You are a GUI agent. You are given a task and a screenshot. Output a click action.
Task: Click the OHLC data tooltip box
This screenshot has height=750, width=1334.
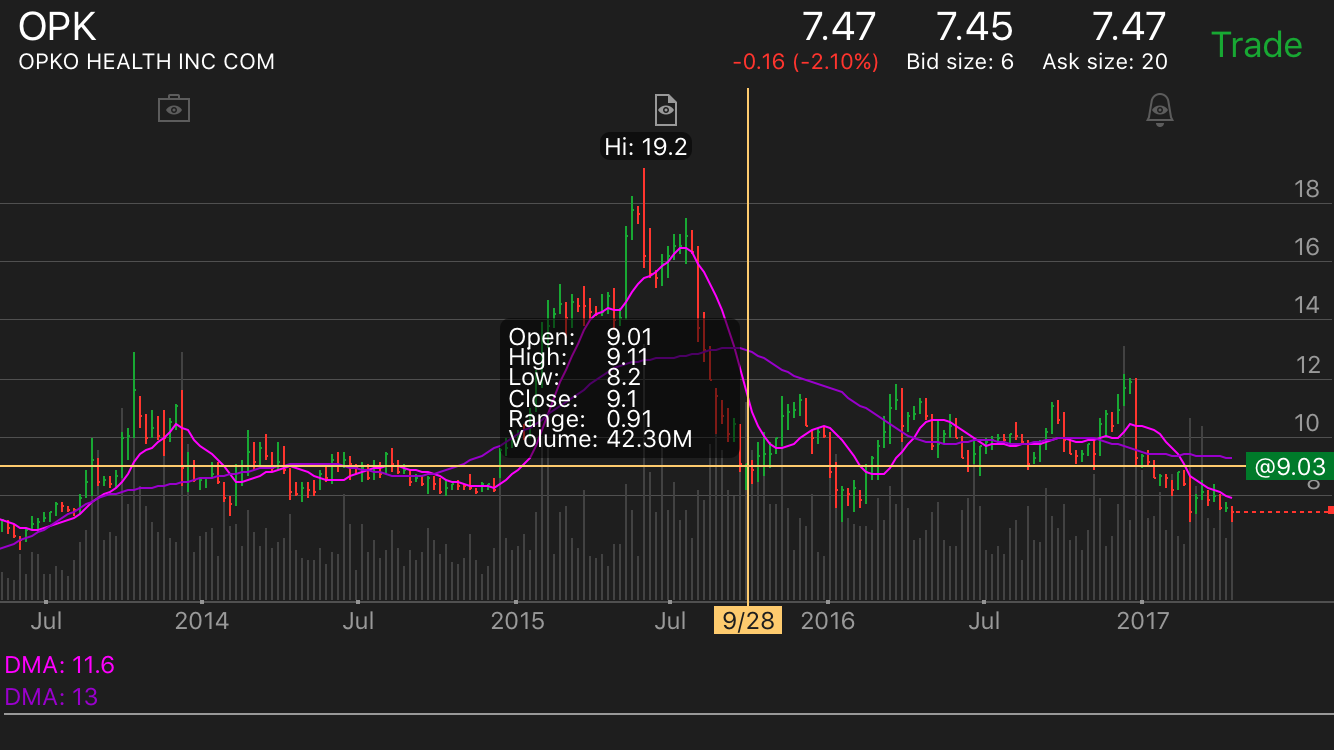(620, 388)
